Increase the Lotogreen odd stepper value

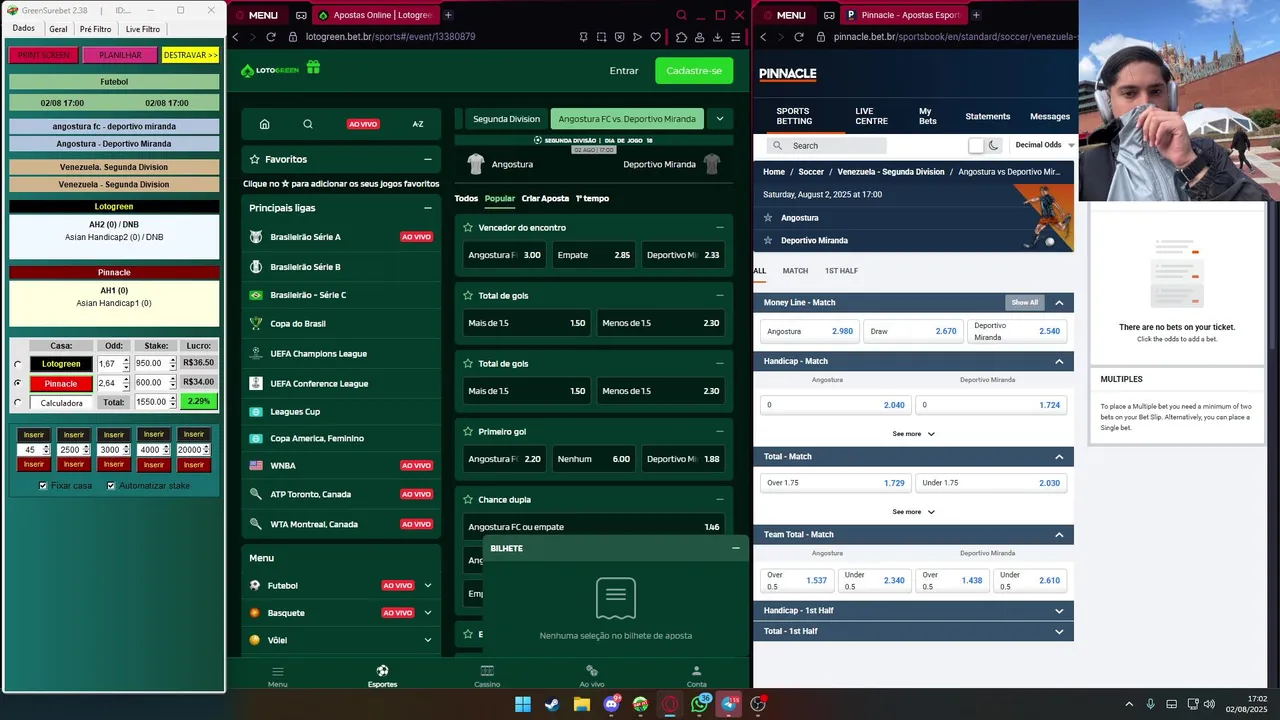126,360
